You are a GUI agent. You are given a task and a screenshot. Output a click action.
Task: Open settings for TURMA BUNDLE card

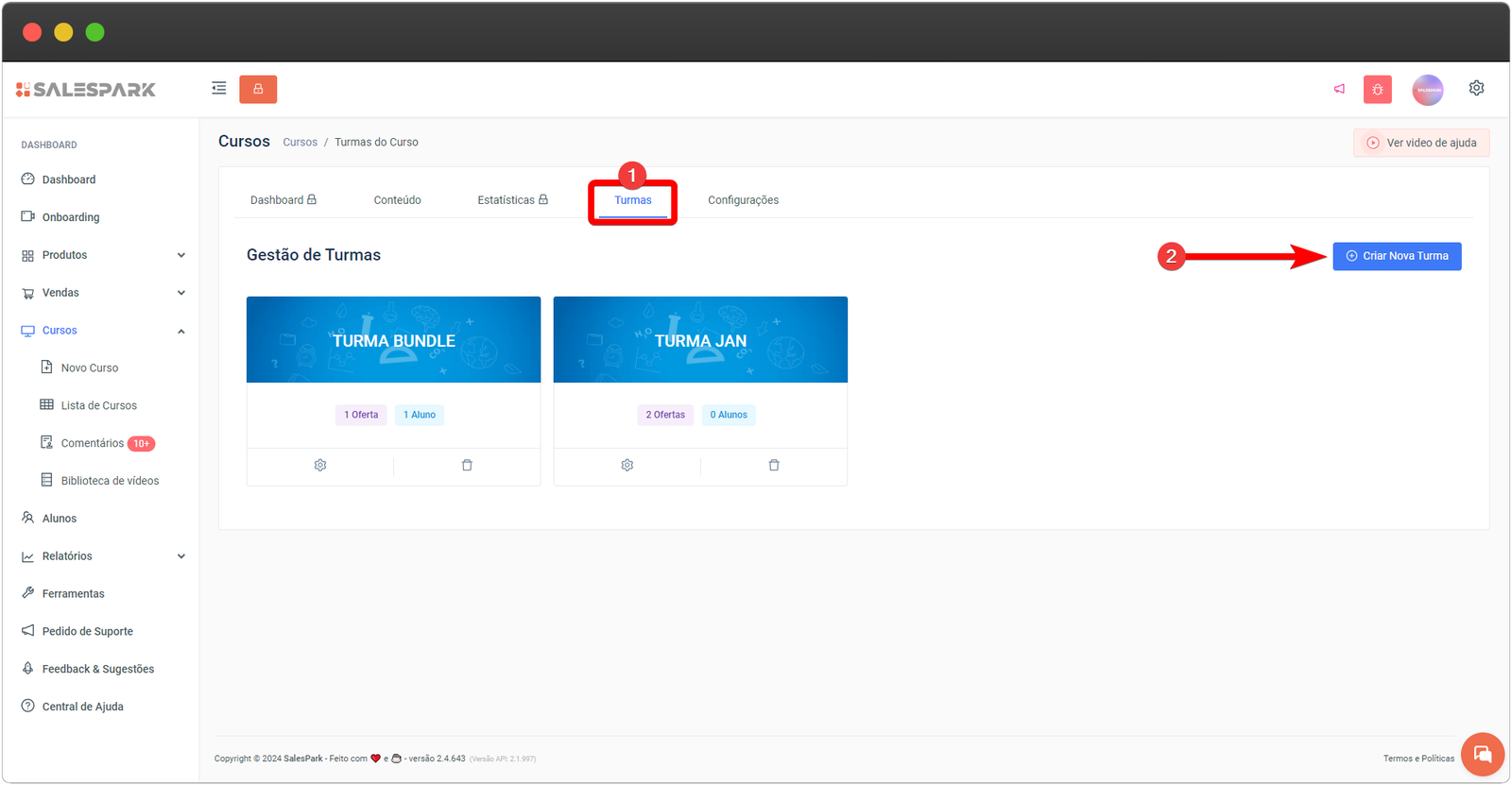click(320, 466)
